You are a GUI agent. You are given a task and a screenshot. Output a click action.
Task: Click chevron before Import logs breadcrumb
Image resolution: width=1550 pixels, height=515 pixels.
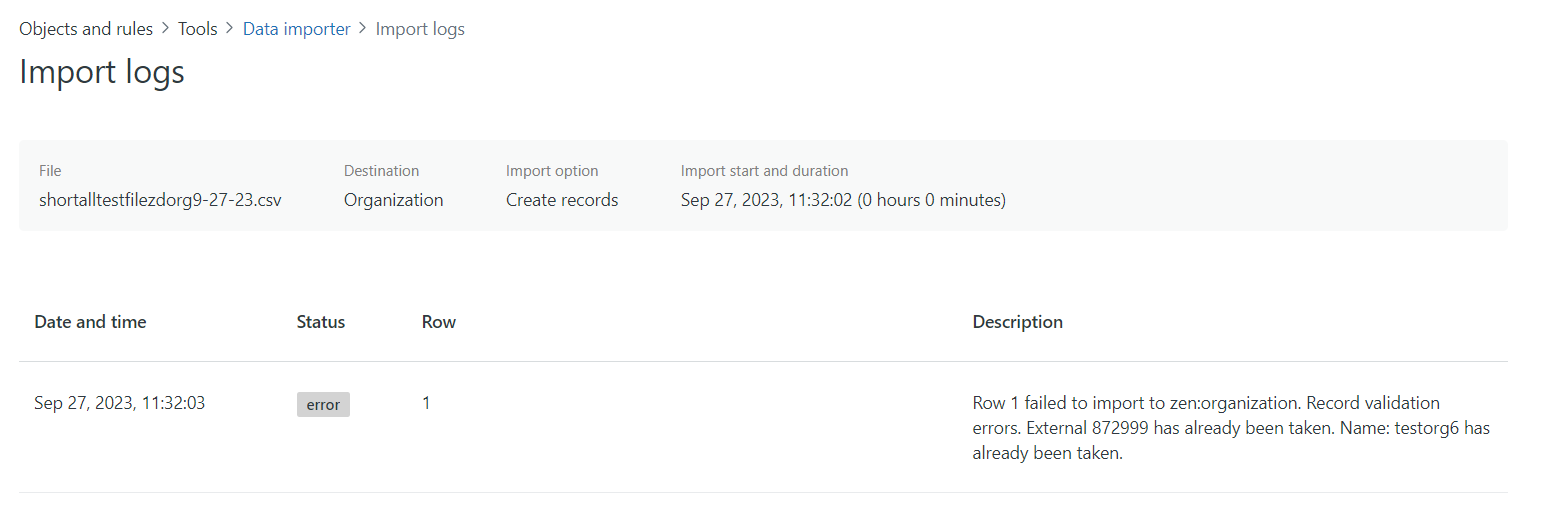pyautogui.click(x=363, y=29)
